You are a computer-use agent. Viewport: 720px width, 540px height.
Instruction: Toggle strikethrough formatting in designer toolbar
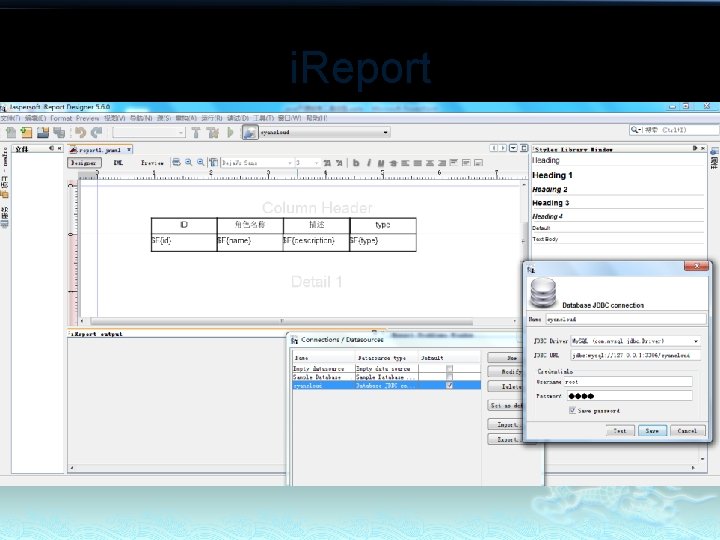pyautogui.click(x=393, y=163)
